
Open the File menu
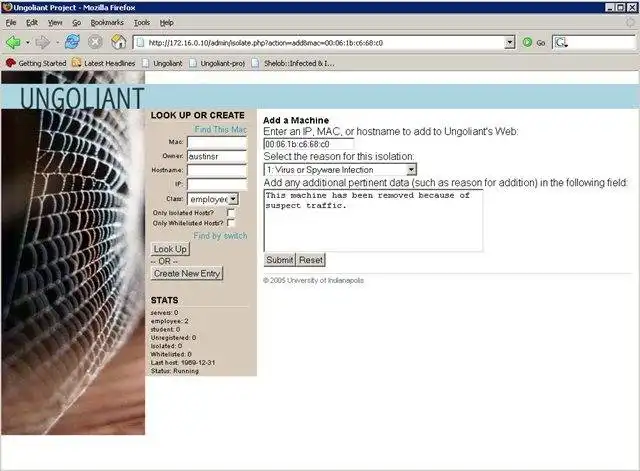coord(11,23)
